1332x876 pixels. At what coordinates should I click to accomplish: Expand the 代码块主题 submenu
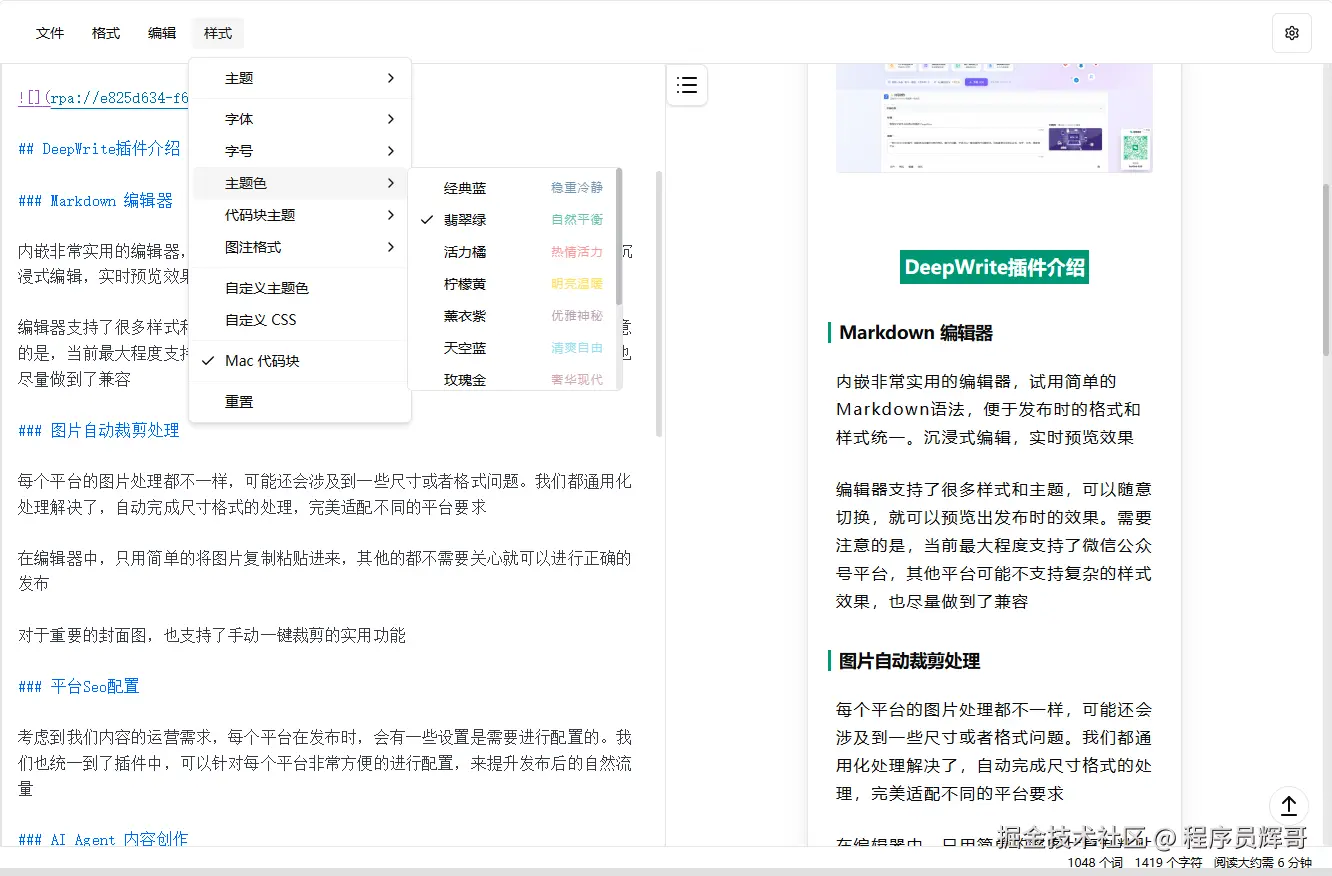point(300,215)
